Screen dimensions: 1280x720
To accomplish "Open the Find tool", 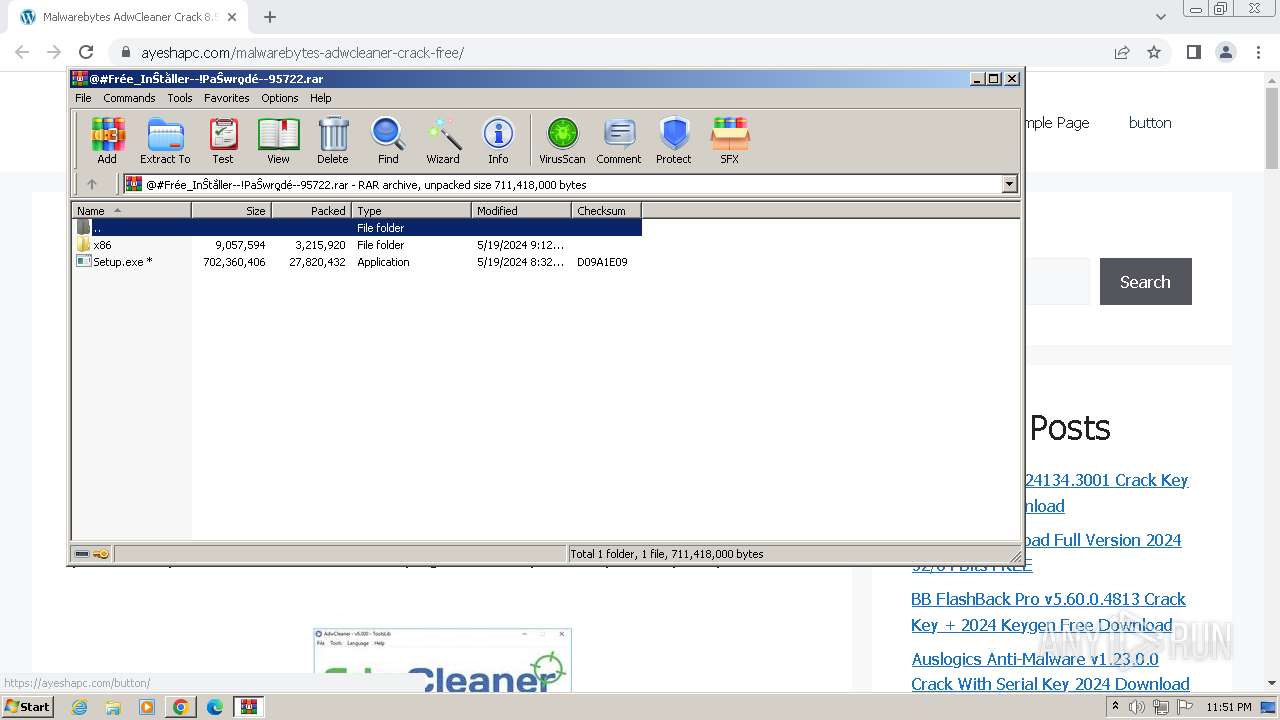I will click(x=388, y=140).
